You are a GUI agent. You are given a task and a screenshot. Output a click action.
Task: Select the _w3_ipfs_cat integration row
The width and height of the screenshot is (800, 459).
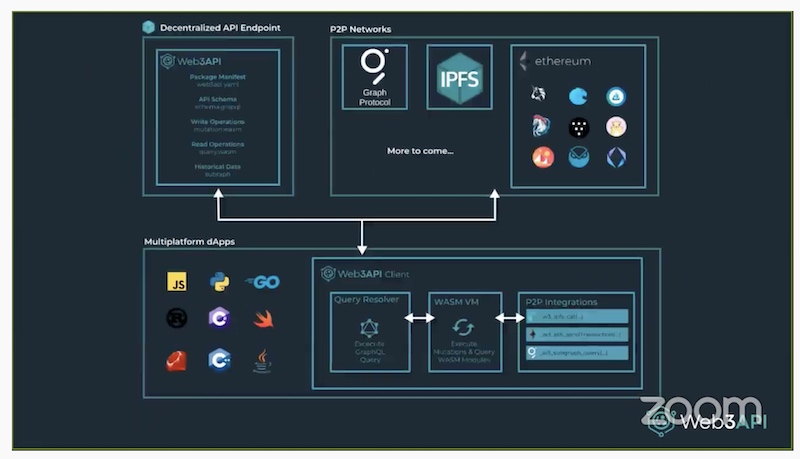(x=577, y=317)
